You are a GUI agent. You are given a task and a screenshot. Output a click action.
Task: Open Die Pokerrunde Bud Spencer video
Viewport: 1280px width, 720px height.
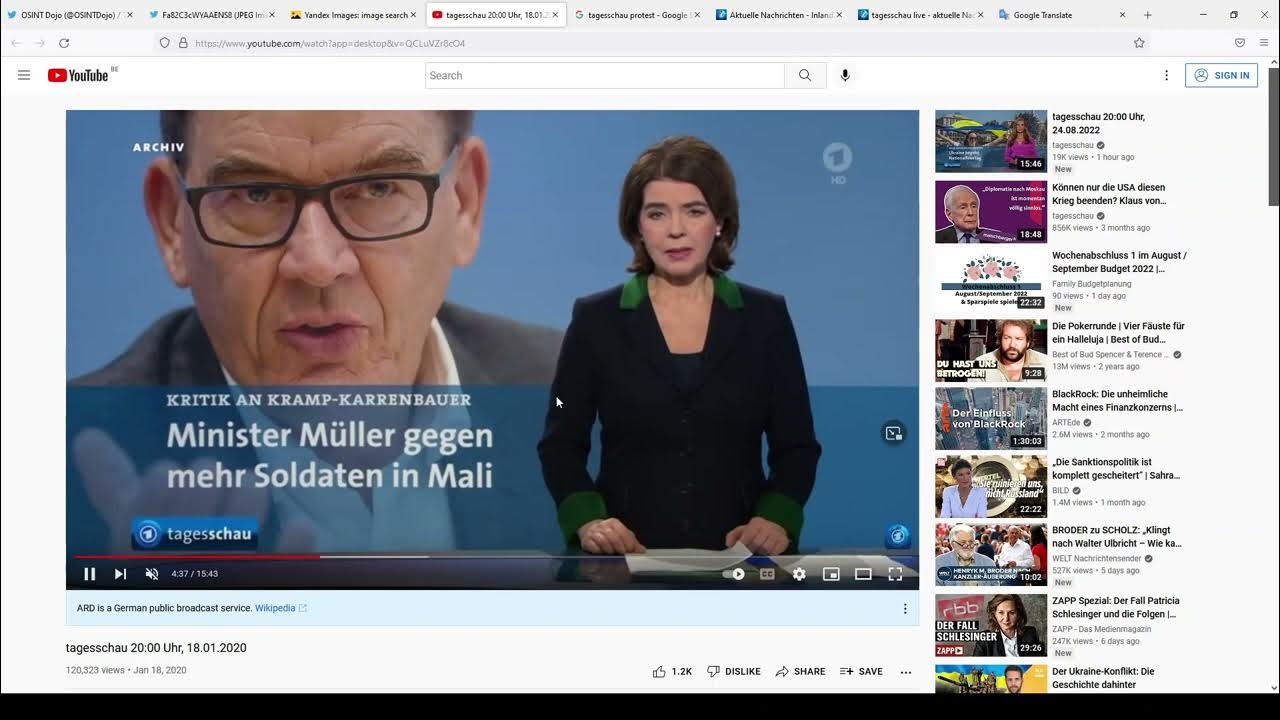991,350
